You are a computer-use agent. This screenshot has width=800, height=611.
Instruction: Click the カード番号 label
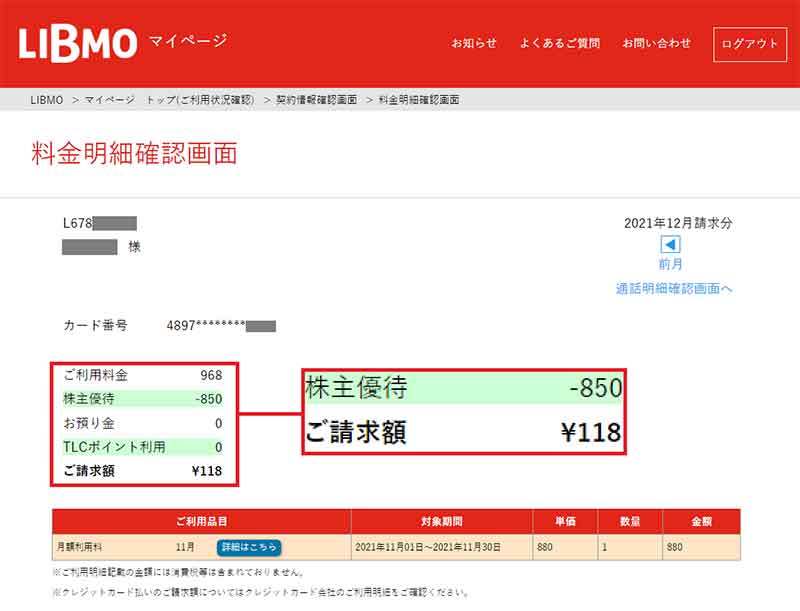95,325
